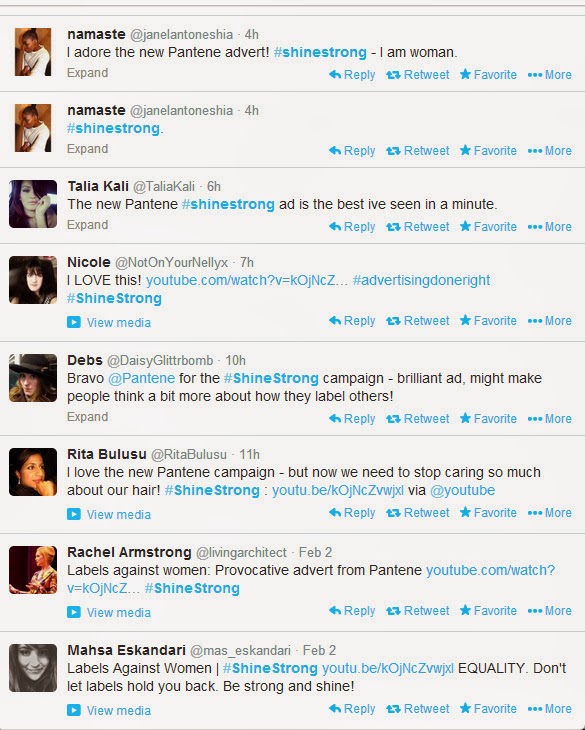Retweet Mahsa Eskandari's Labels Against Women tweet
This screenshot has width=585, height=730.
click(417, 709)
